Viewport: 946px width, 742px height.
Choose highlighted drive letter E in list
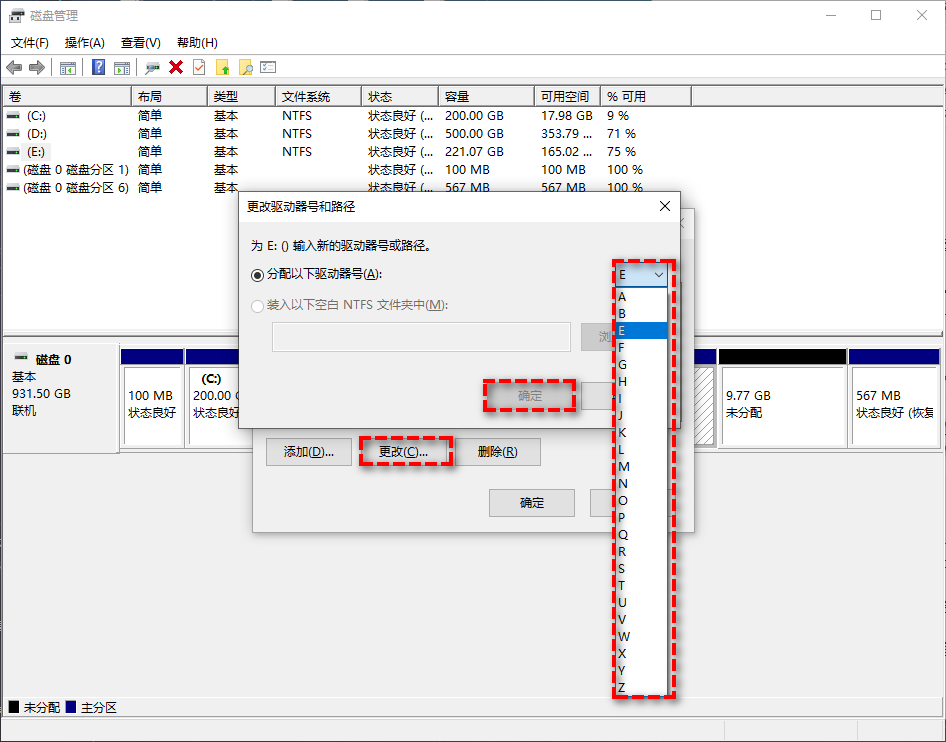(641, 331)
